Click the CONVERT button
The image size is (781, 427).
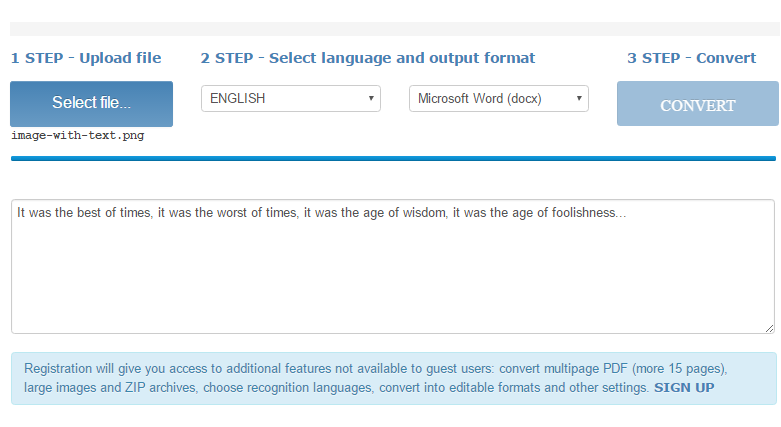point(697,104)
